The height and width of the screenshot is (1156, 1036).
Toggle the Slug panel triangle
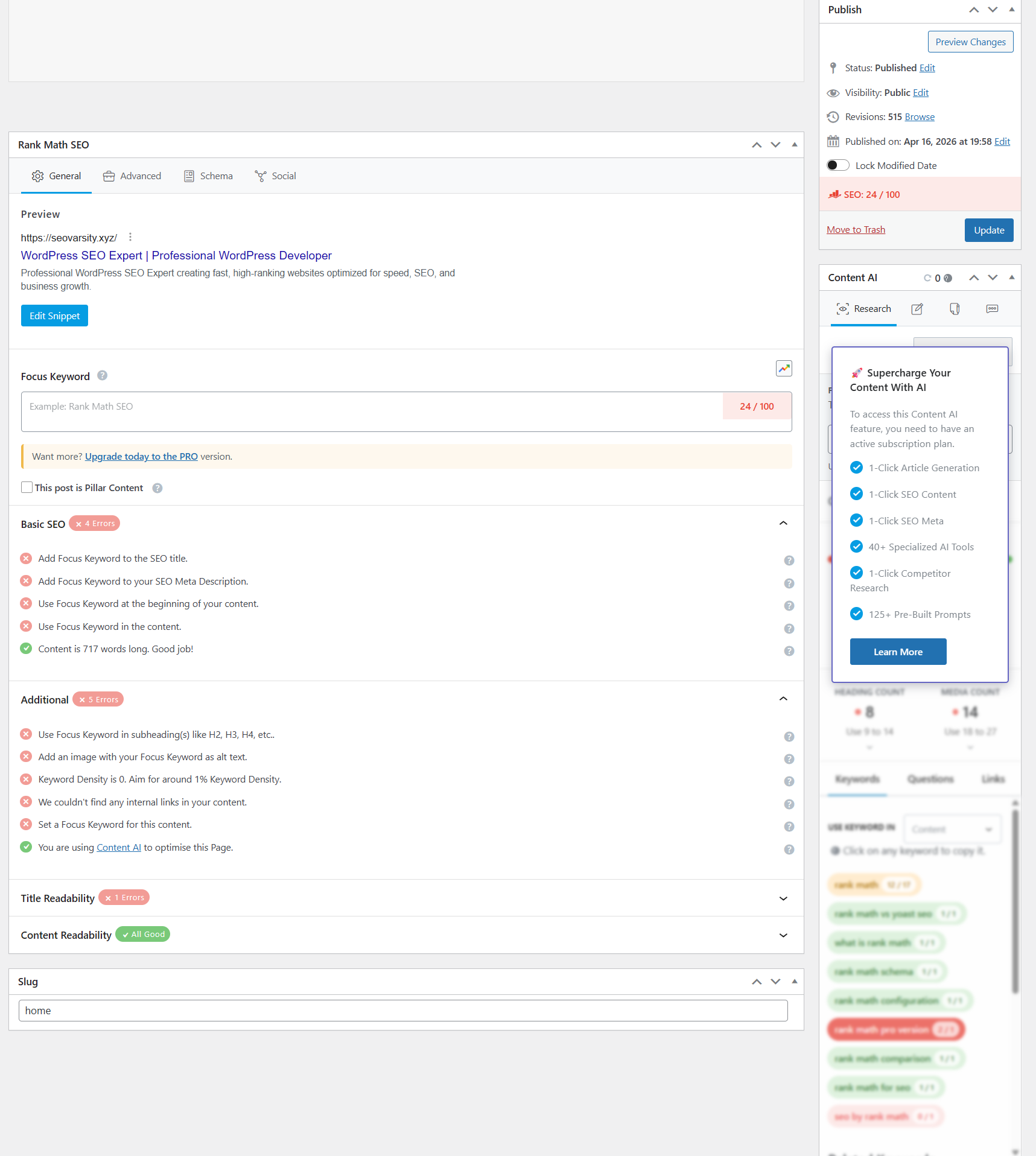(795, 982)
